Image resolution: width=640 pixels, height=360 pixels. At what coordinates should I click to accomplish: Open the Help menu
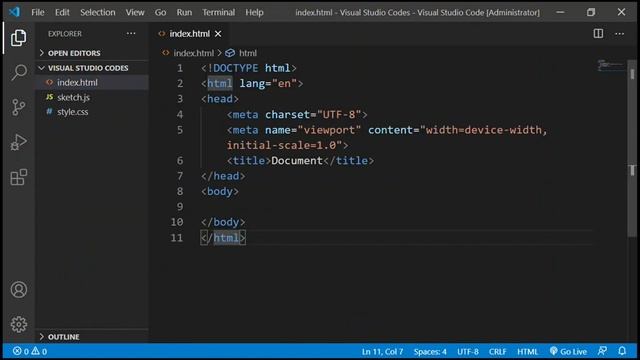(x=254, y=12)
